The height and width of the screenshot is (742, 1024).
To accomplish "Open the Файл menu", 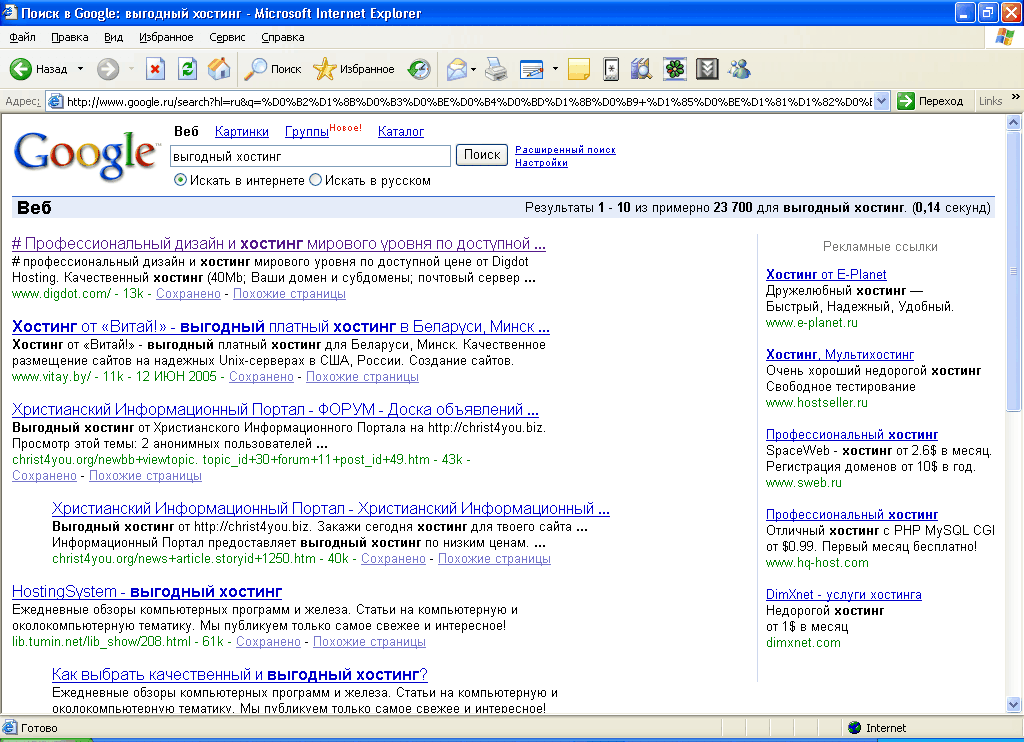I will point(22,37).
